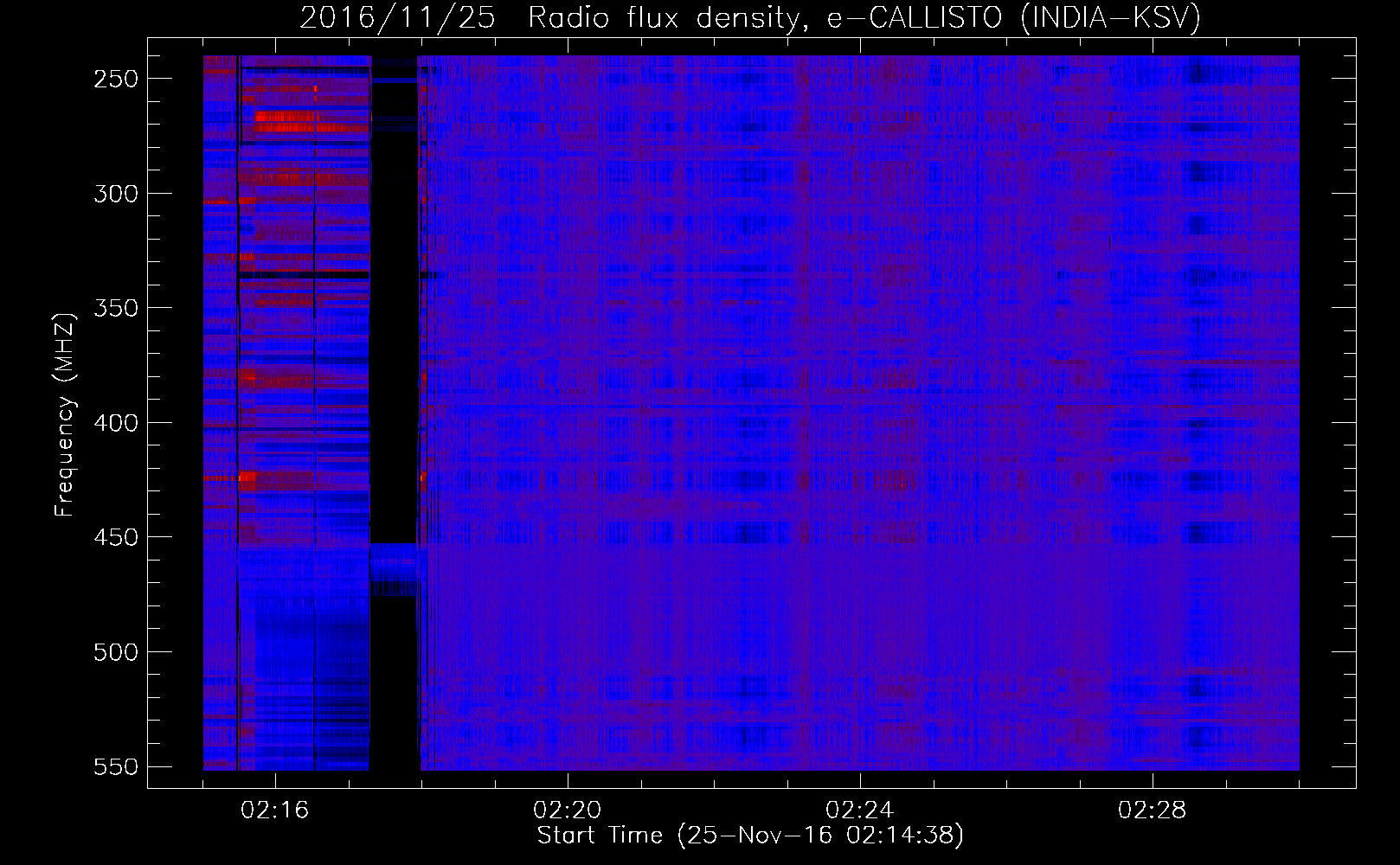Click the 02:16 time tick label
Screen dimensions: 1400x865
pos(275,811)
